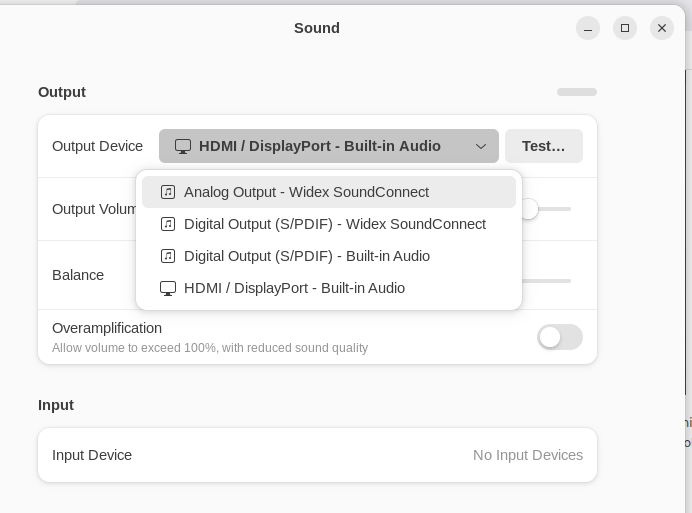Minimize the Sound window
This screenshot has height=513, width=692.
pyautogui.click(x=588, y=28)
